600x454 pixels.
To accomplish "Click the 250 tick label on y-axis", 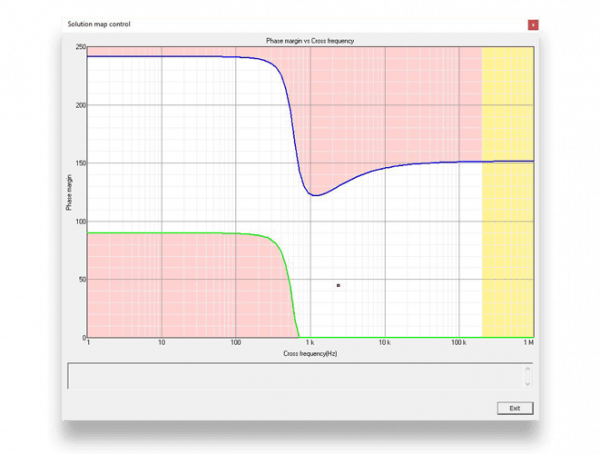I will [80, 47].
